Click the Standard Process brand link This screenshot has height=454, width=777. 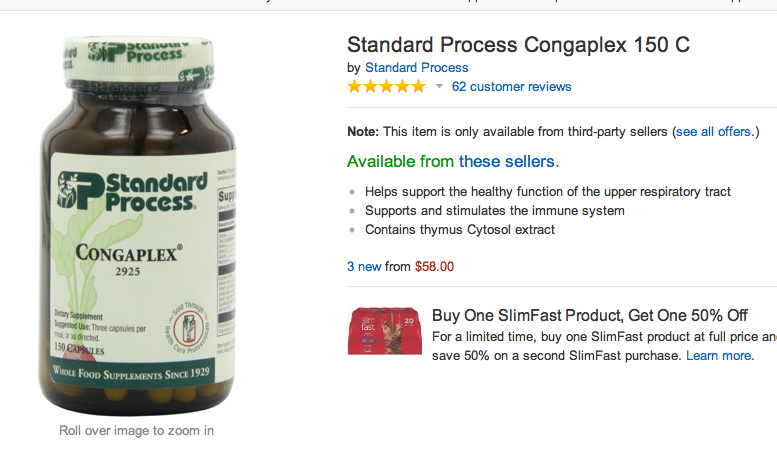[x=416, y=67]
